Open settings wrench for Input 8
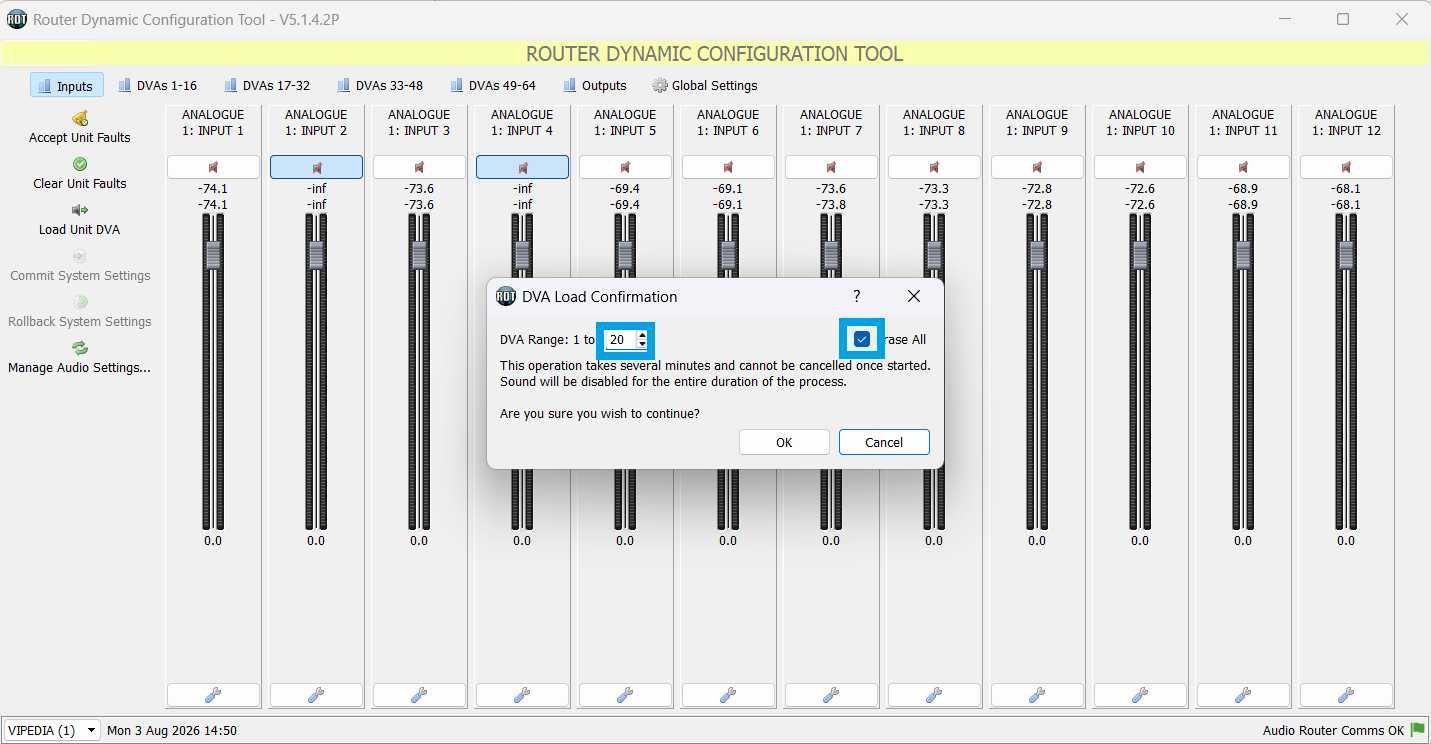 pyautogui.click(x=934, y=695)
